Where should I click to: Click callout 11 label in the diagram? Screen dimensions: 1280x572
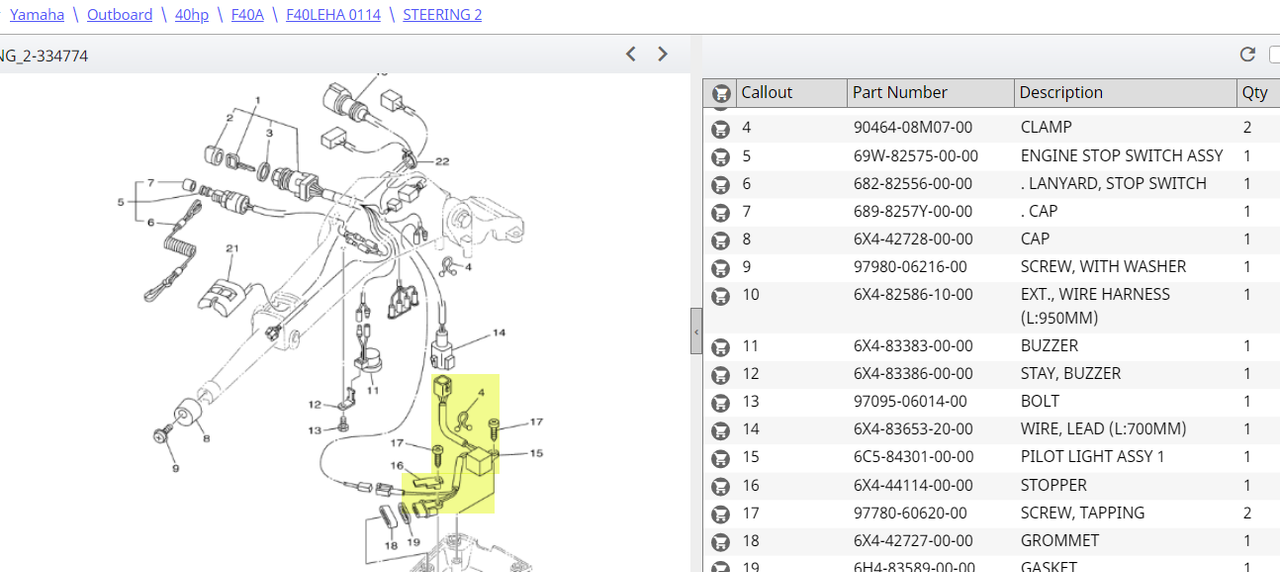pyautogui.click(x=372, y=391)
